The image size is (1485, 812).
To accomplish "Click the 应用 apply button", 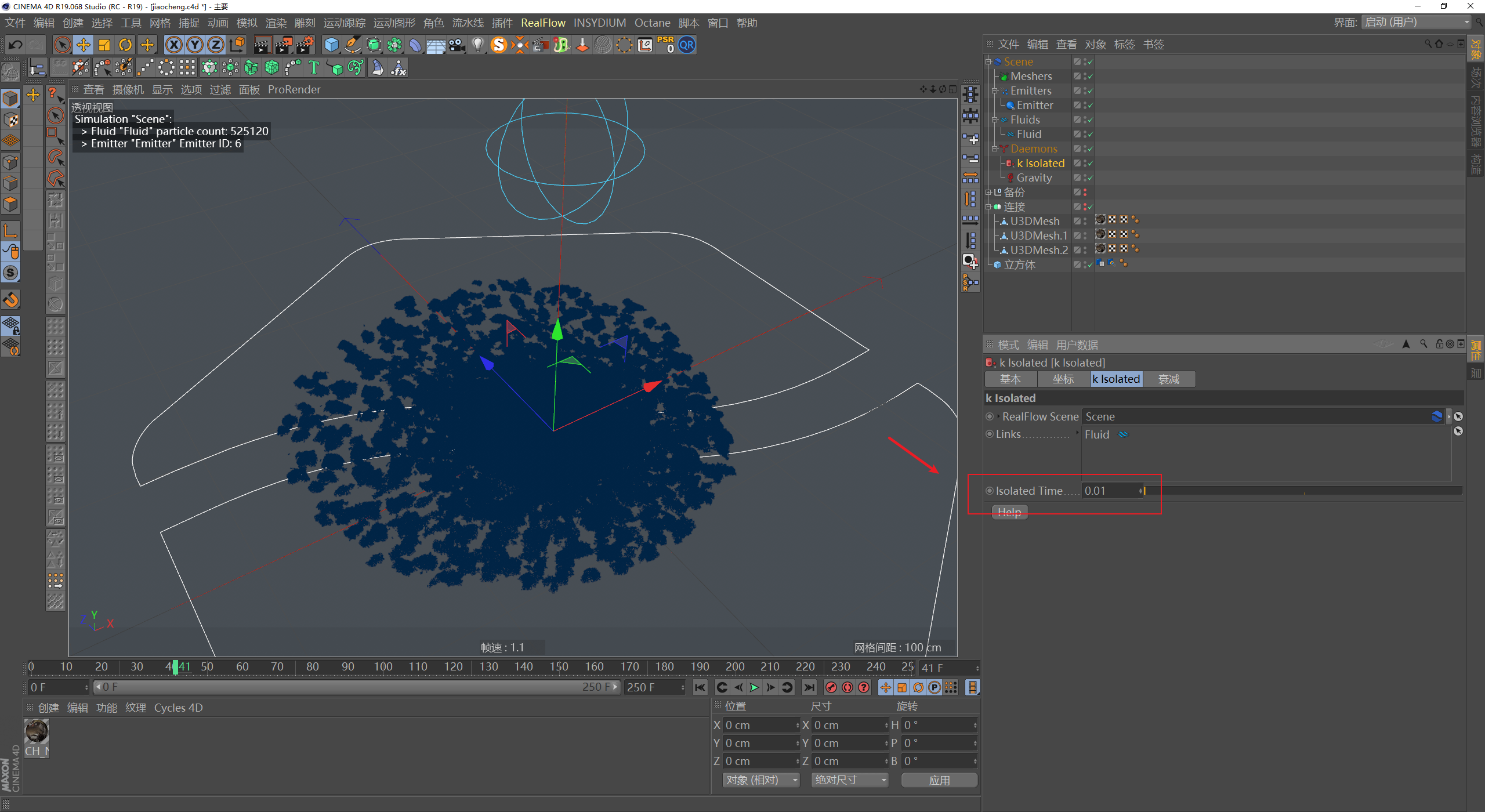I will click(939, 780).
